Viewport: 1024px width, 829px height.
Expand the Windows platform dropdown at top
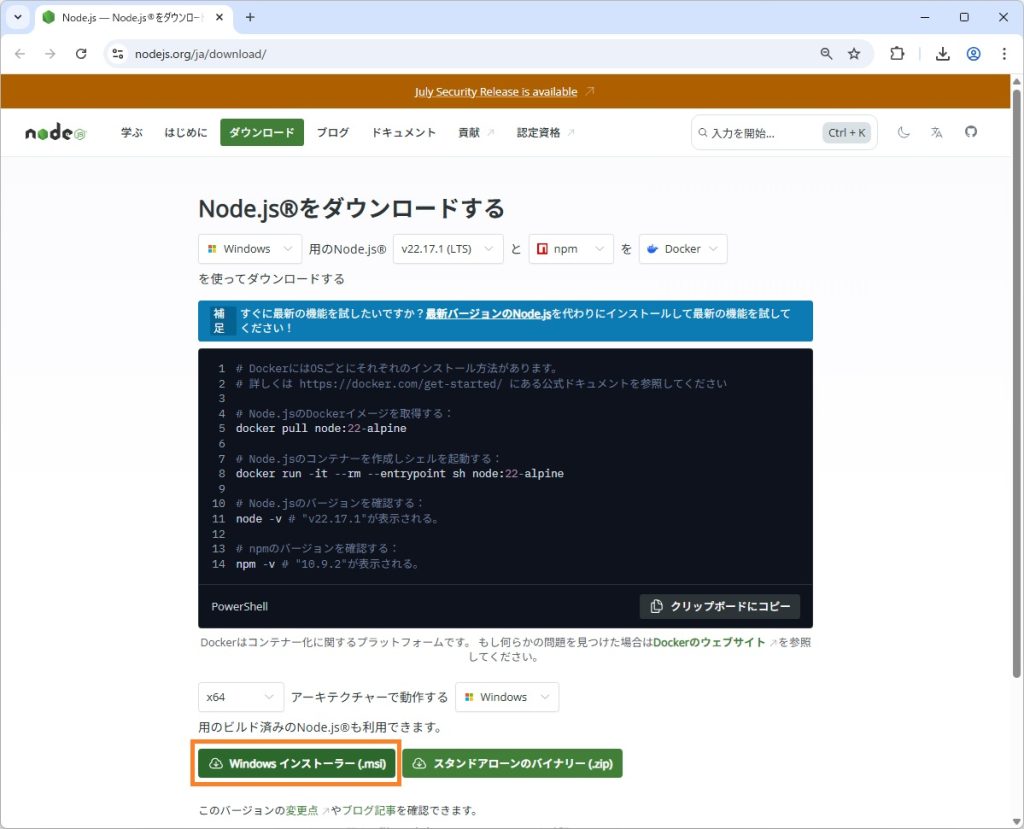pyautogui.click(x=250, y=249)
